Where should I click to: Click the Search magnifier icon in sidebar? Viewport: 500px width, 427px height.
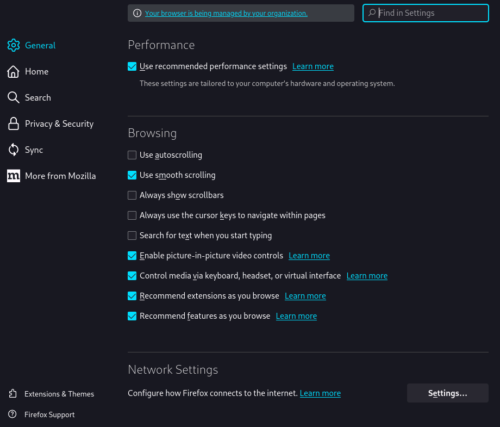[13, 98]
